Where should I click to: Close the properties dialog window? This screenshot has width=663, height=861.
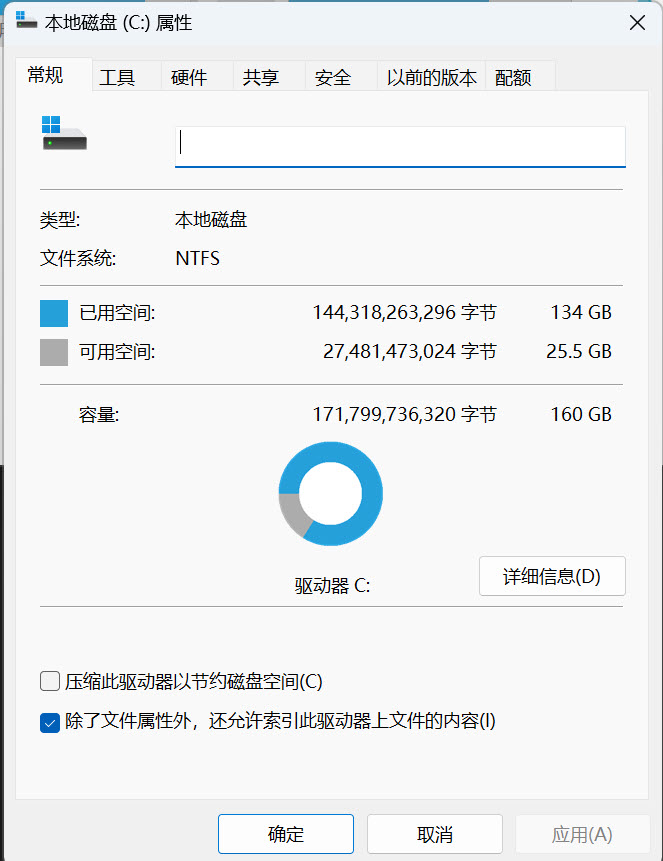[637, 23]
